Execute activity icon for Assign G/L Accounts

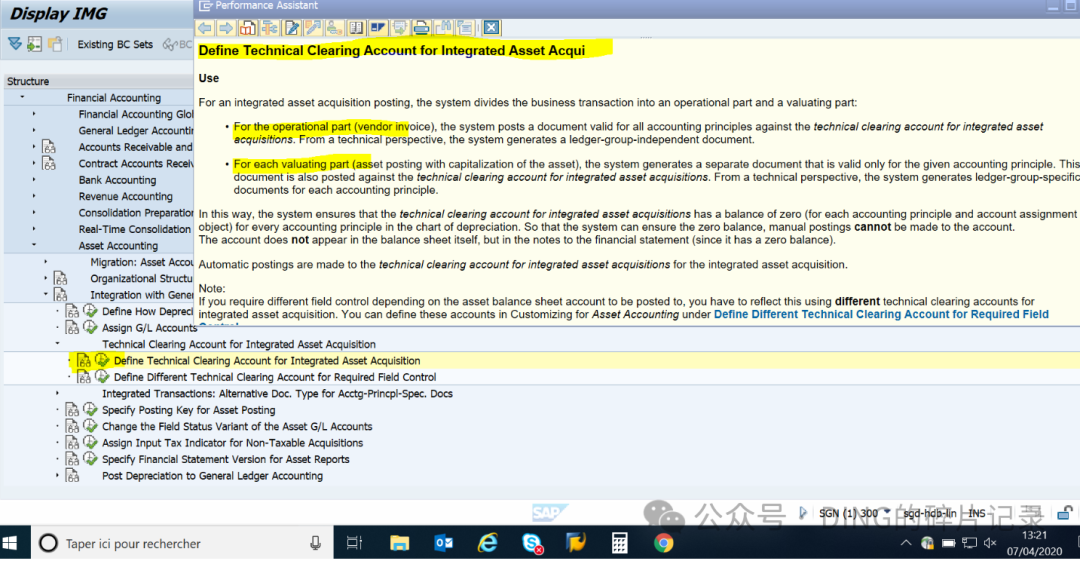[90, 327]
